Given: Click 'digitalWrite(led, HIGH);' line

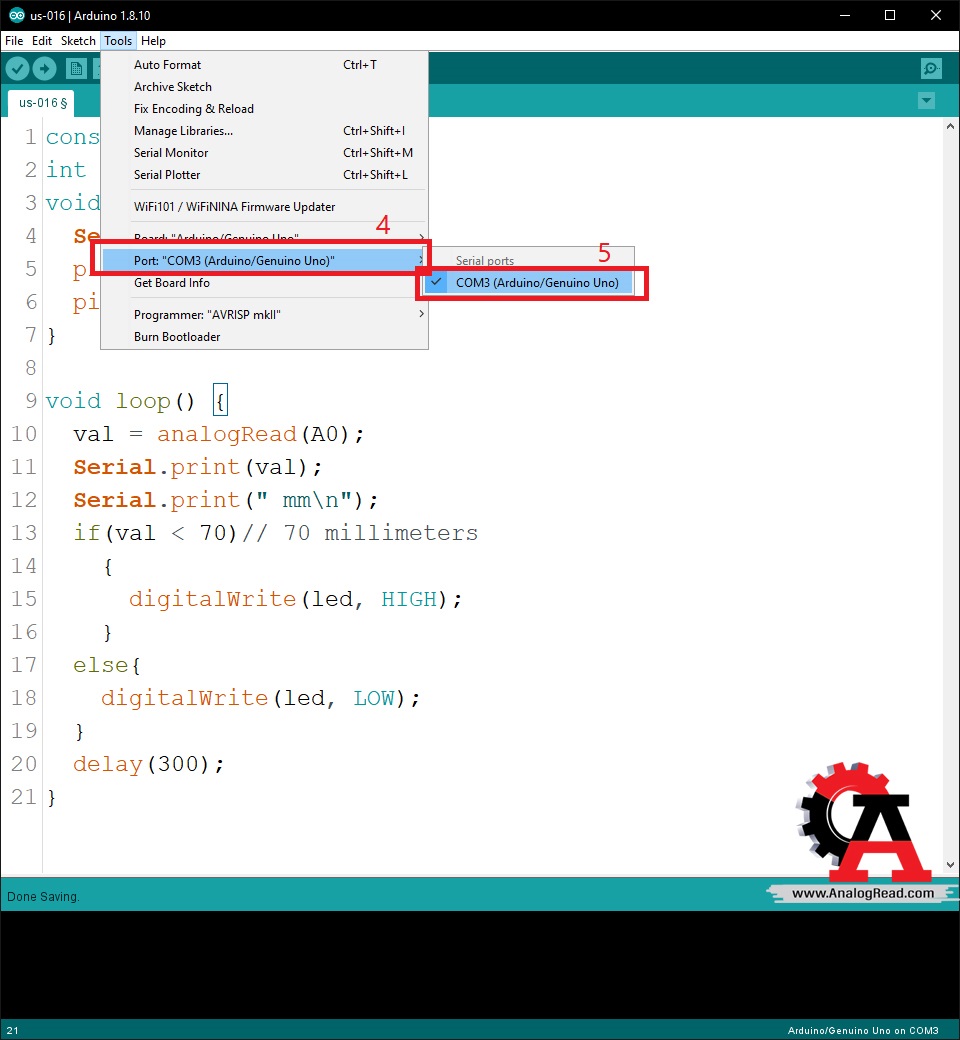Looking at the screenshot, I should pos(295,599).
